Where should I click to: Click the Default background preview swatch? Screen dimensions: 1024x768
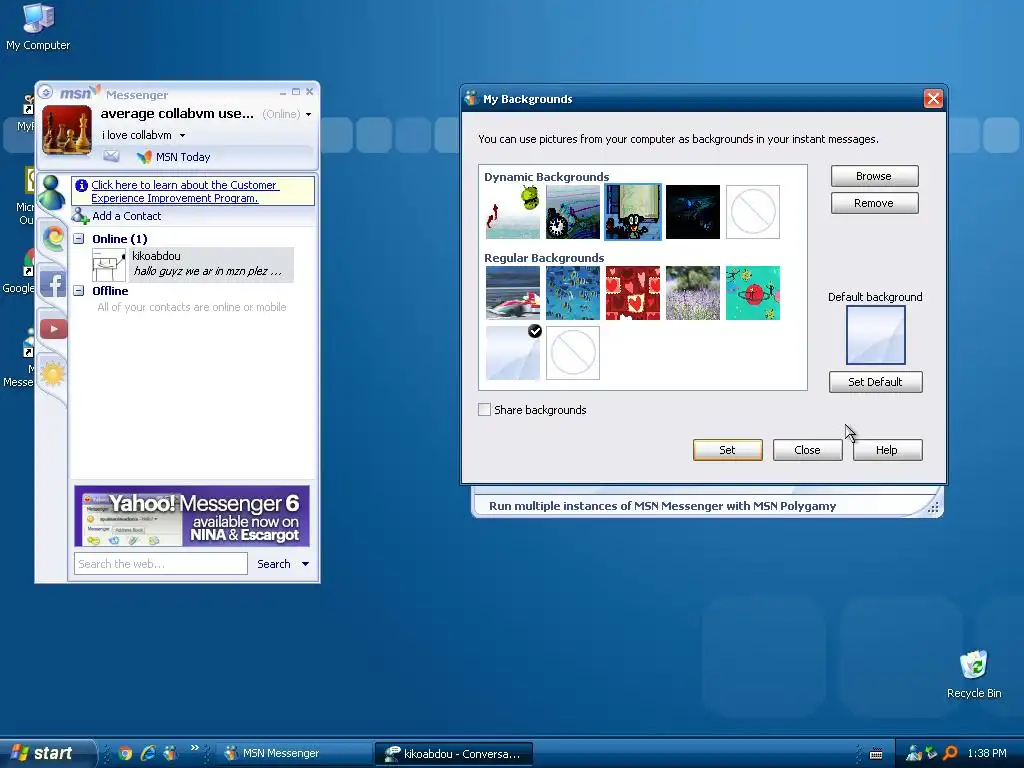(x=876, y=335)
